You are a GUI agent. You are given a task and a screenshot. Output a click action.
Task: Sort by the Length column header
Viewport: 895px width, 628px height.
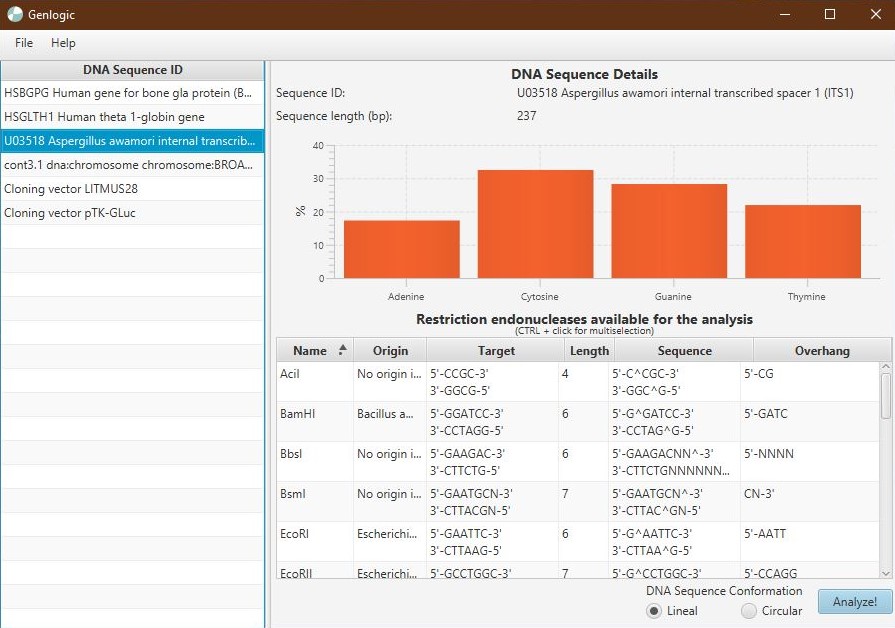589,350
